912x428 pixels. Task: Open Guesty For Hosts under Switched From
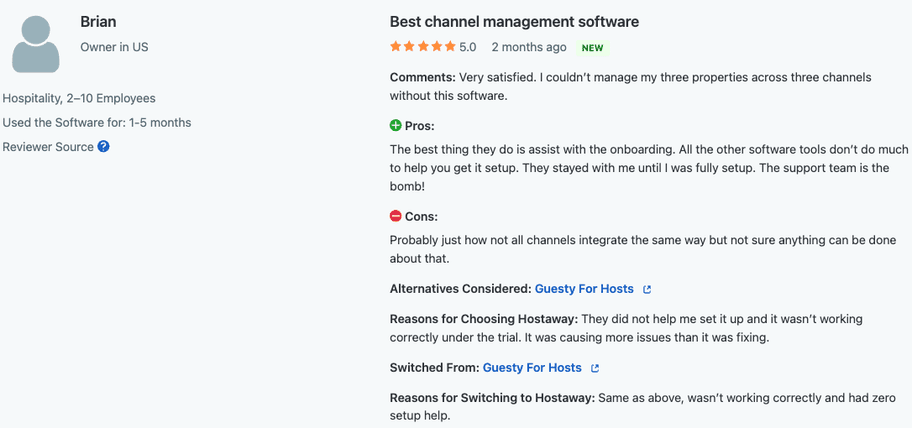[532, 368]
